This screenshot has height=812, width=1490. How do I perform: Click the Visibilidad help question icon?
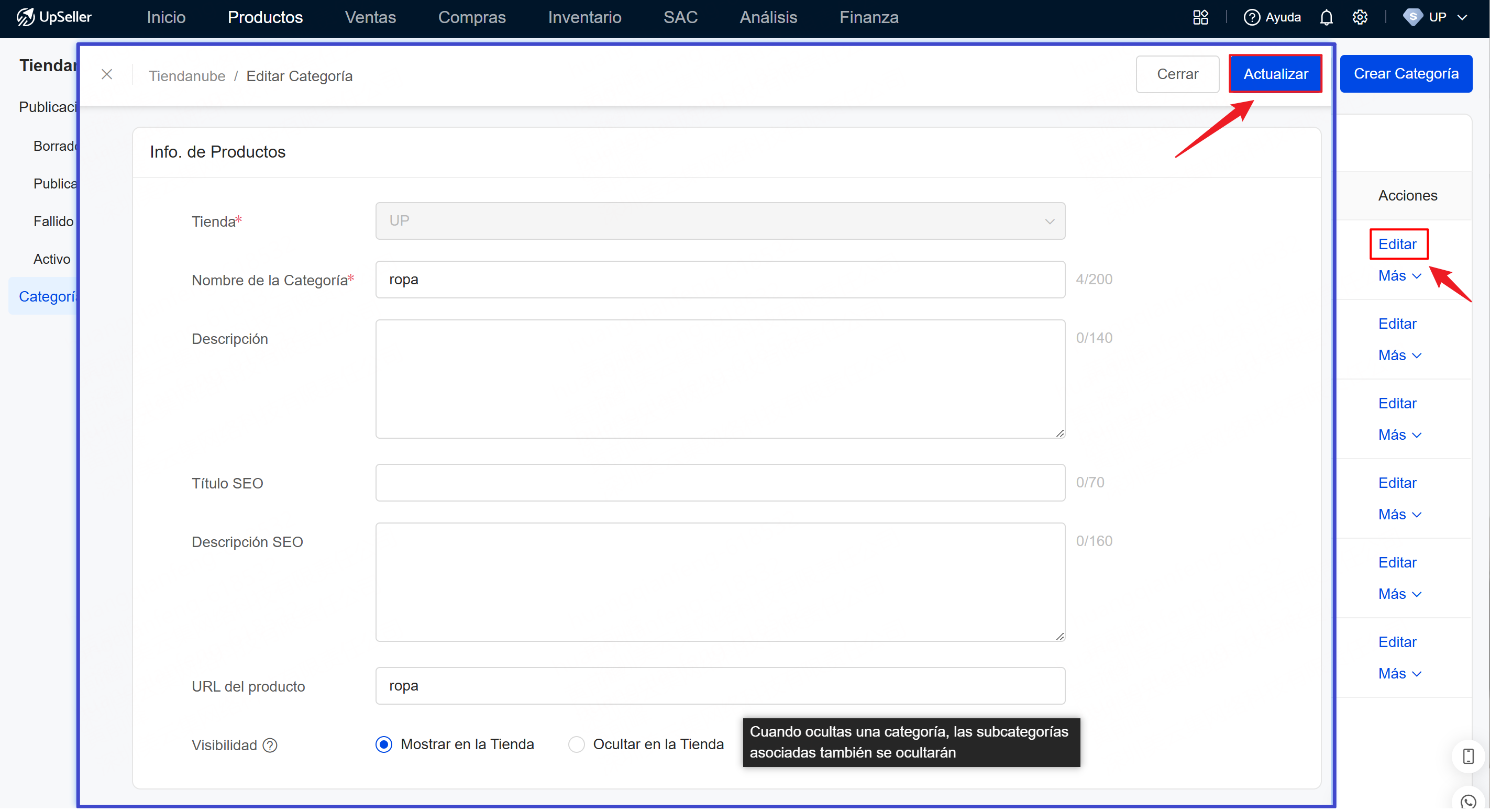click(270, 745)
